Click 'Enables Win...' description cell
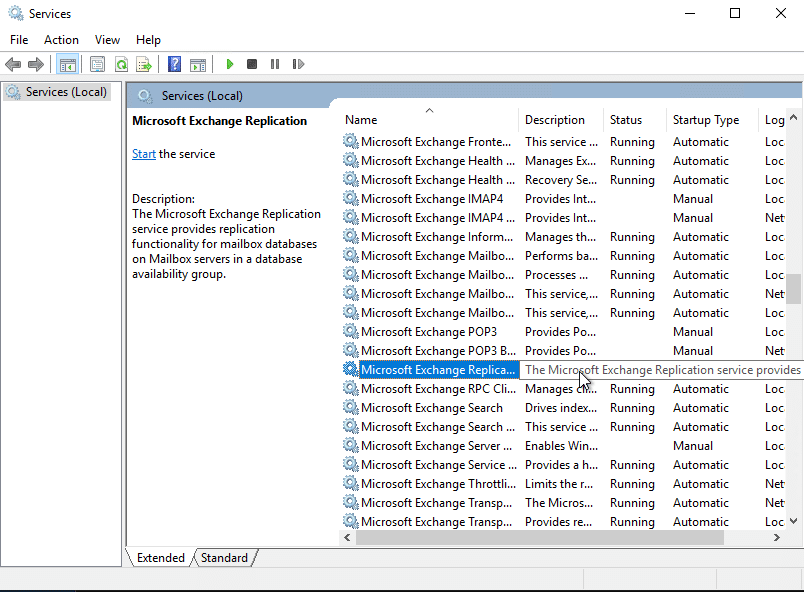Image resolution: width=804 pixels, height=592 pixels. (561, 445)
